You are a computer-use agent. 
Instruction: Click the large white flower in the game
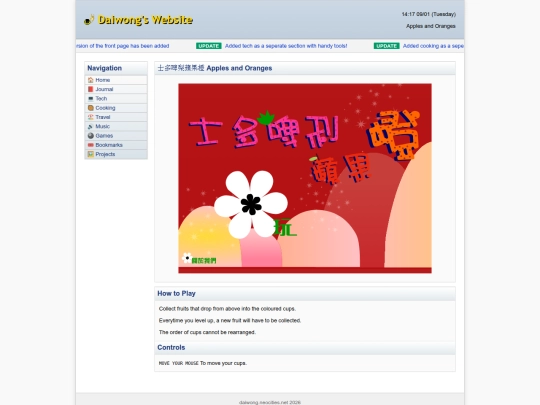coord(251,205)
